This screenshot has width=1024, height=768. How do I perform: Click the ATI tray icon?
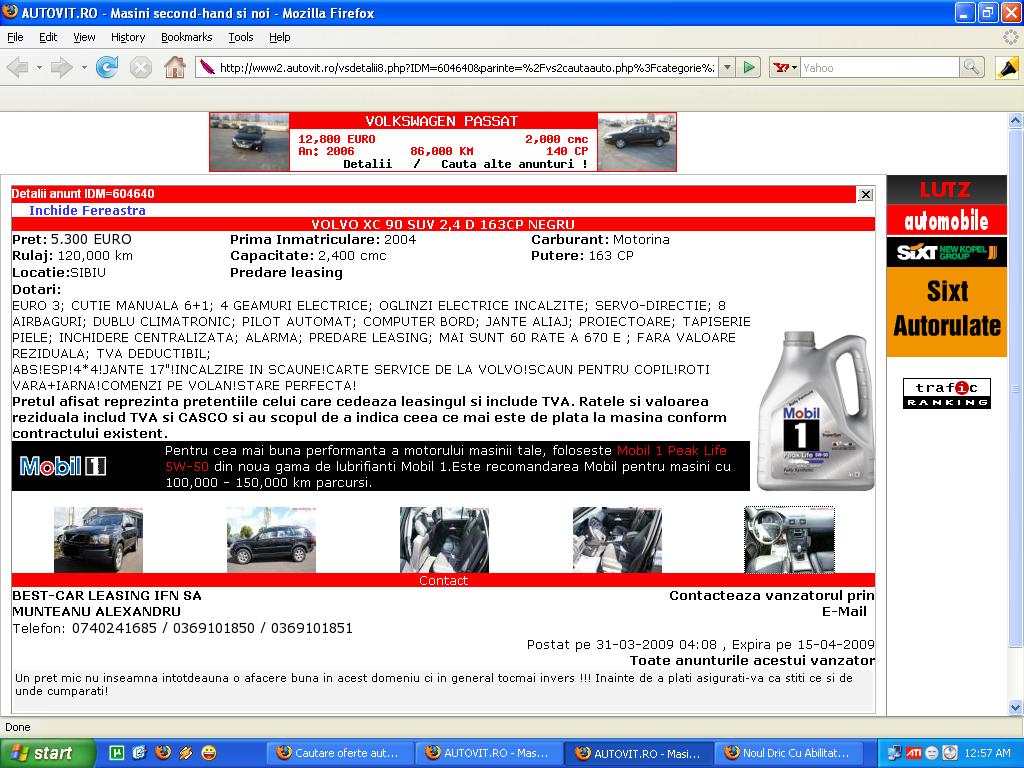[x=913, y=753]
